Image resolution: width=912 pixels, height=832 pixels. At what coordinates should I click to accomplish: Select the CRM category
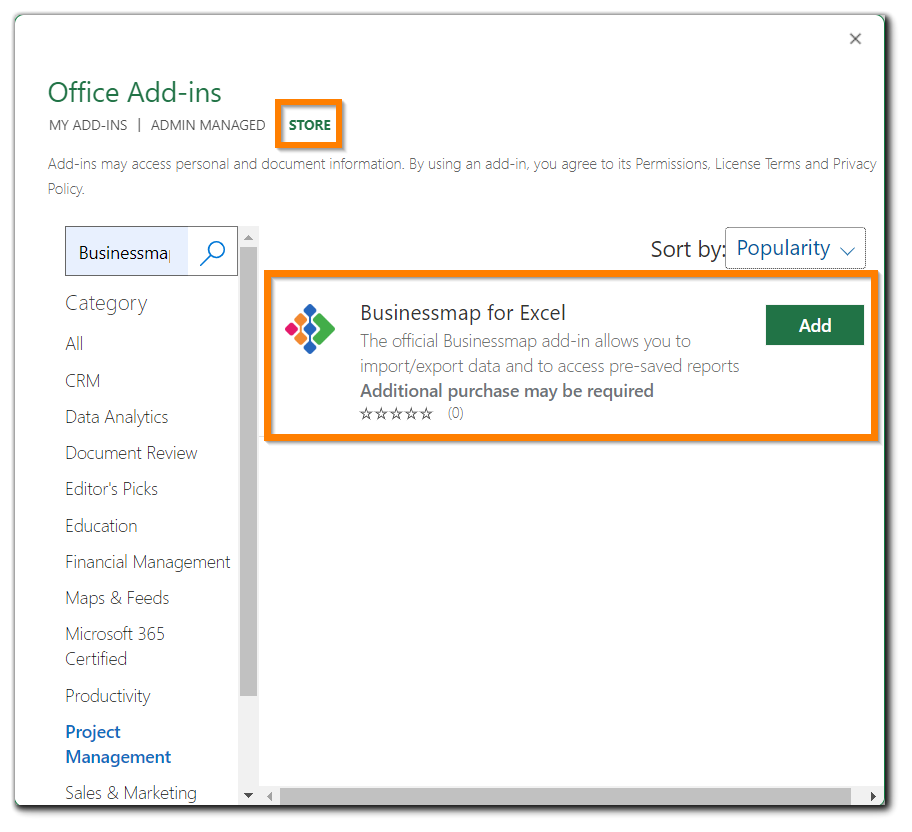83,381
